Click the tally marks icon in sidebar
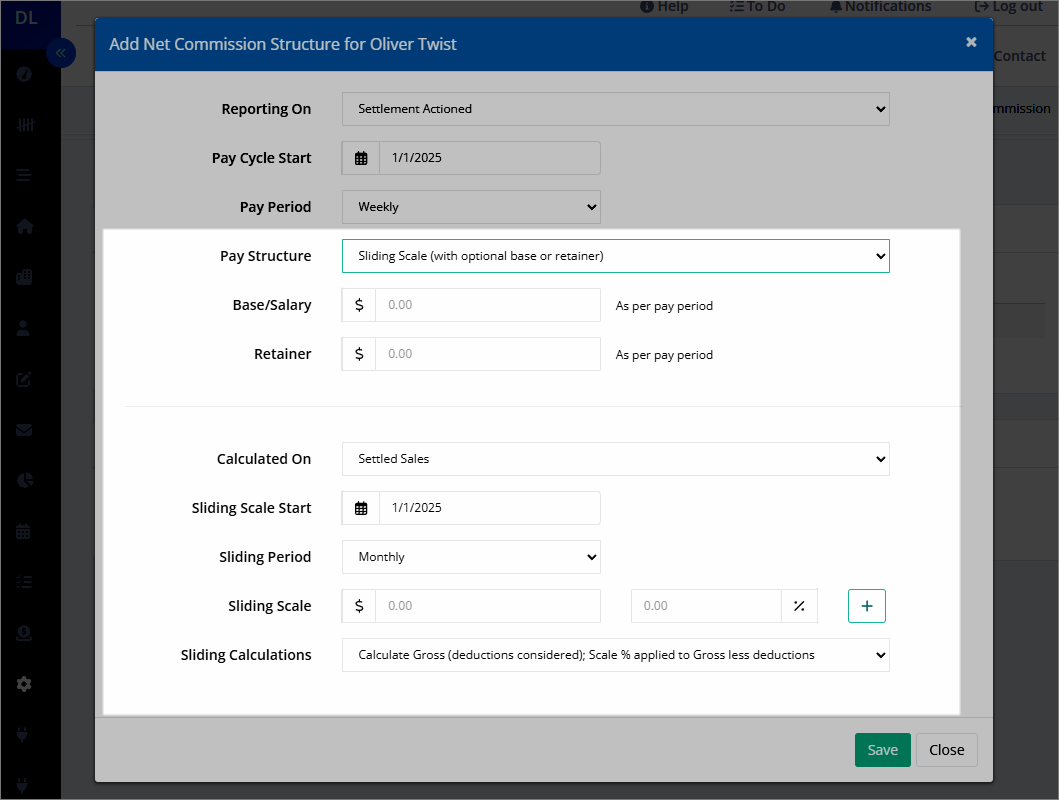1059x800 pixels. click(x=26, y=125)
